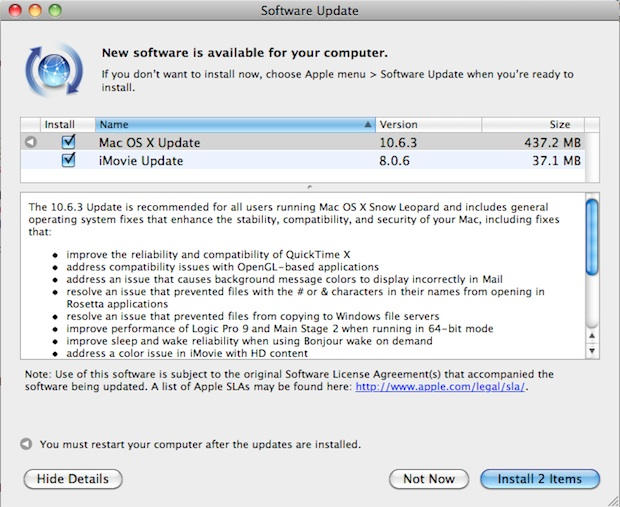Click the Not Now button
The image size is (620, 507).
click(428, 479)
